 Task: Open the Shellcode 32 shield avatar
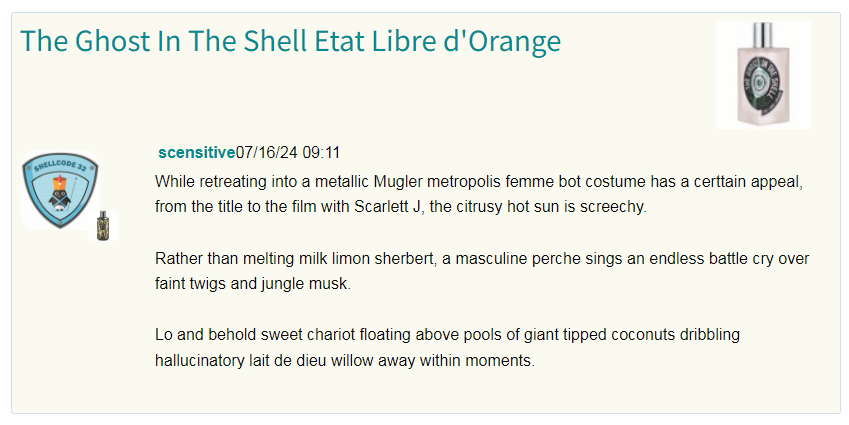pyautogui.click(x=59, y=191)
